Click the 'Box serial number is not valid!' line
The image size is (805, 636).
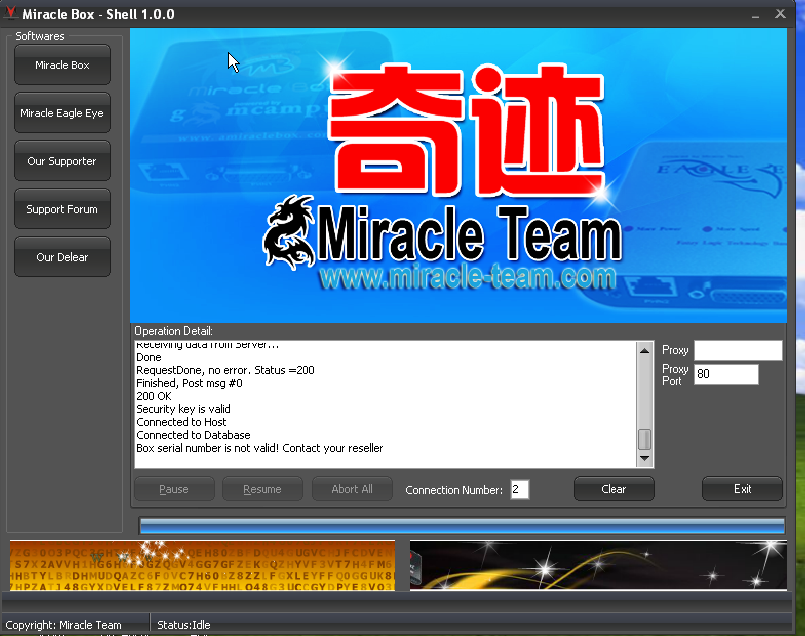pyautogui.click(x=259, y=448)
